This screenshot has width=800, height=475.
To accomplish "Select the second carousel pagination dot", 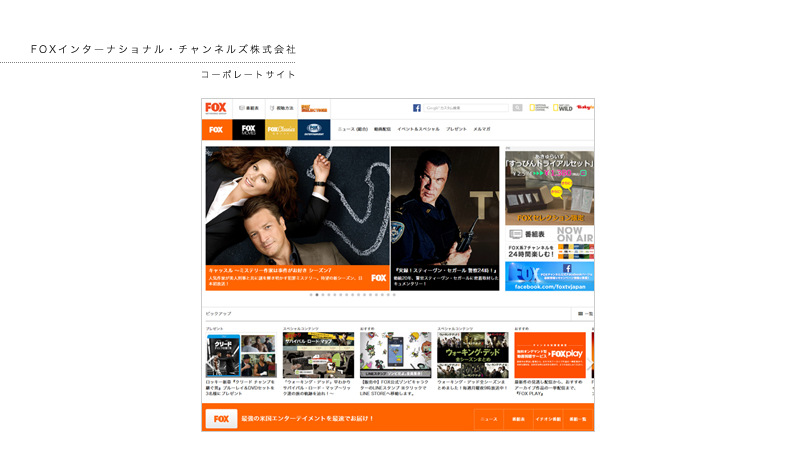I will (x=317, y=295).
